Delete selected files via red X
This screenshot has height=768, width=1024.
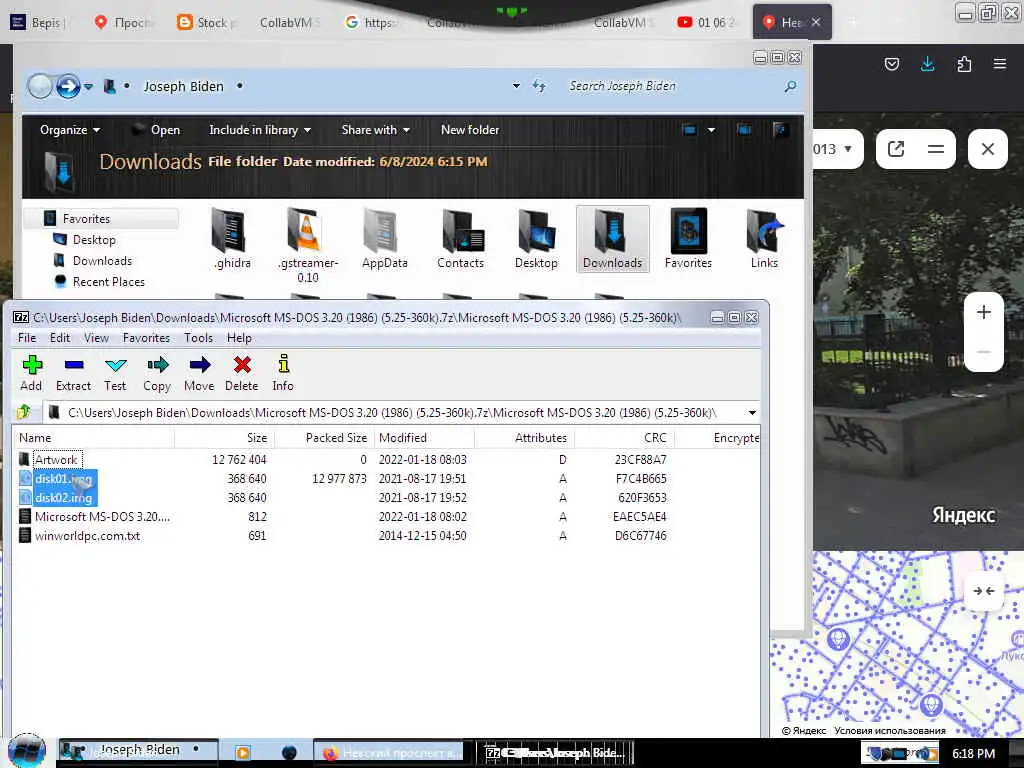(x=242, y=373)
